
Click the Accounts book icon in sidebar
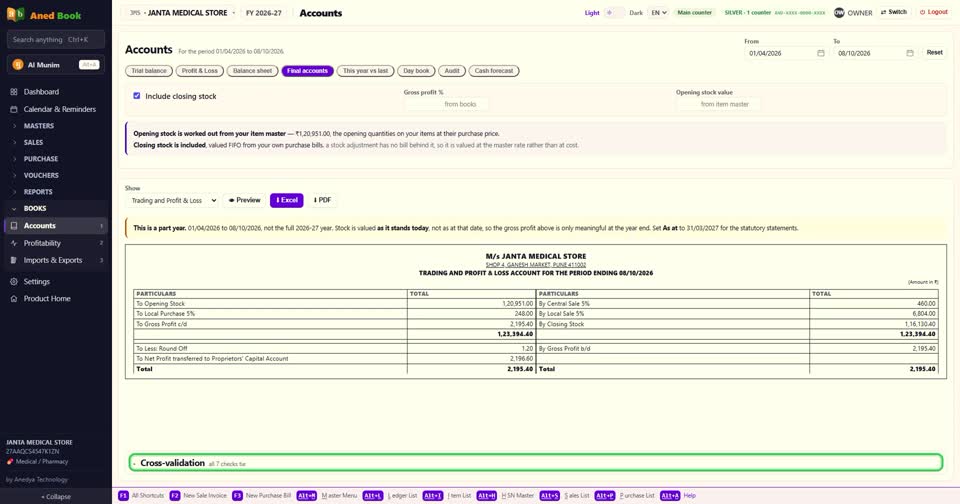pos(13,226)
